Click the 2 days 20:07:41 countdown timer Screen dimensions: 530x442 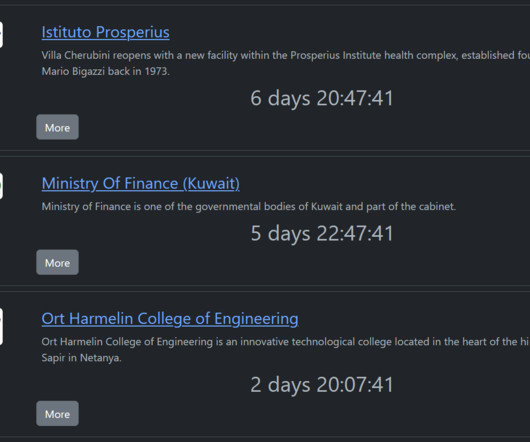click(322, 385)
